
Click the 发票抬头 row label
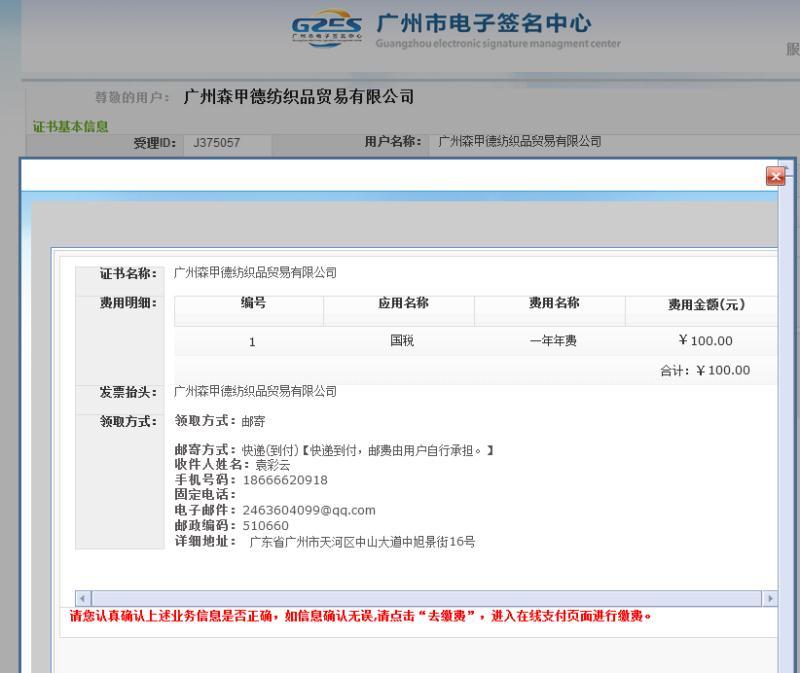[x=128, y=392]
